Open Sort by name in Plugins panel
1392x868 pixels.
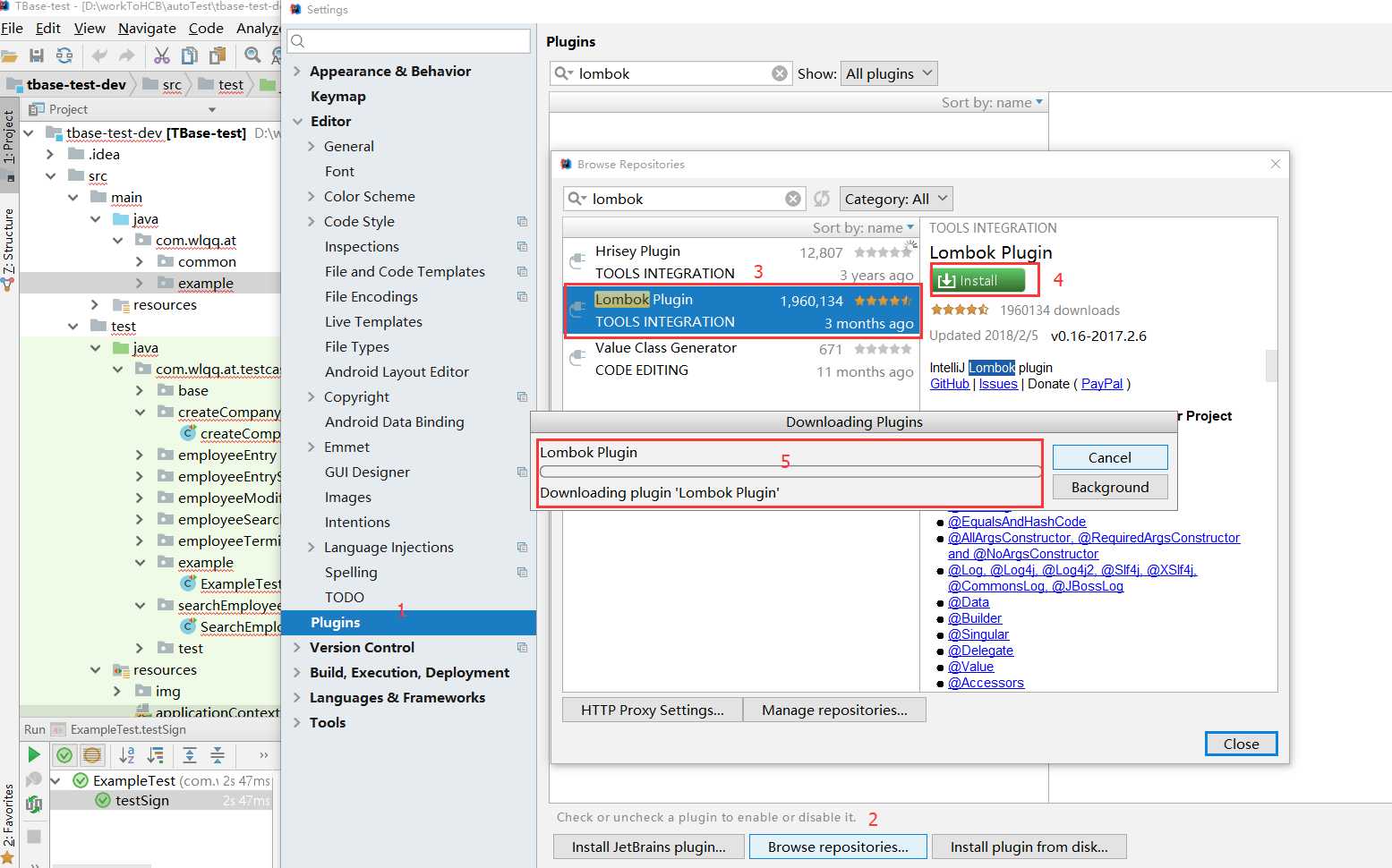992,102
